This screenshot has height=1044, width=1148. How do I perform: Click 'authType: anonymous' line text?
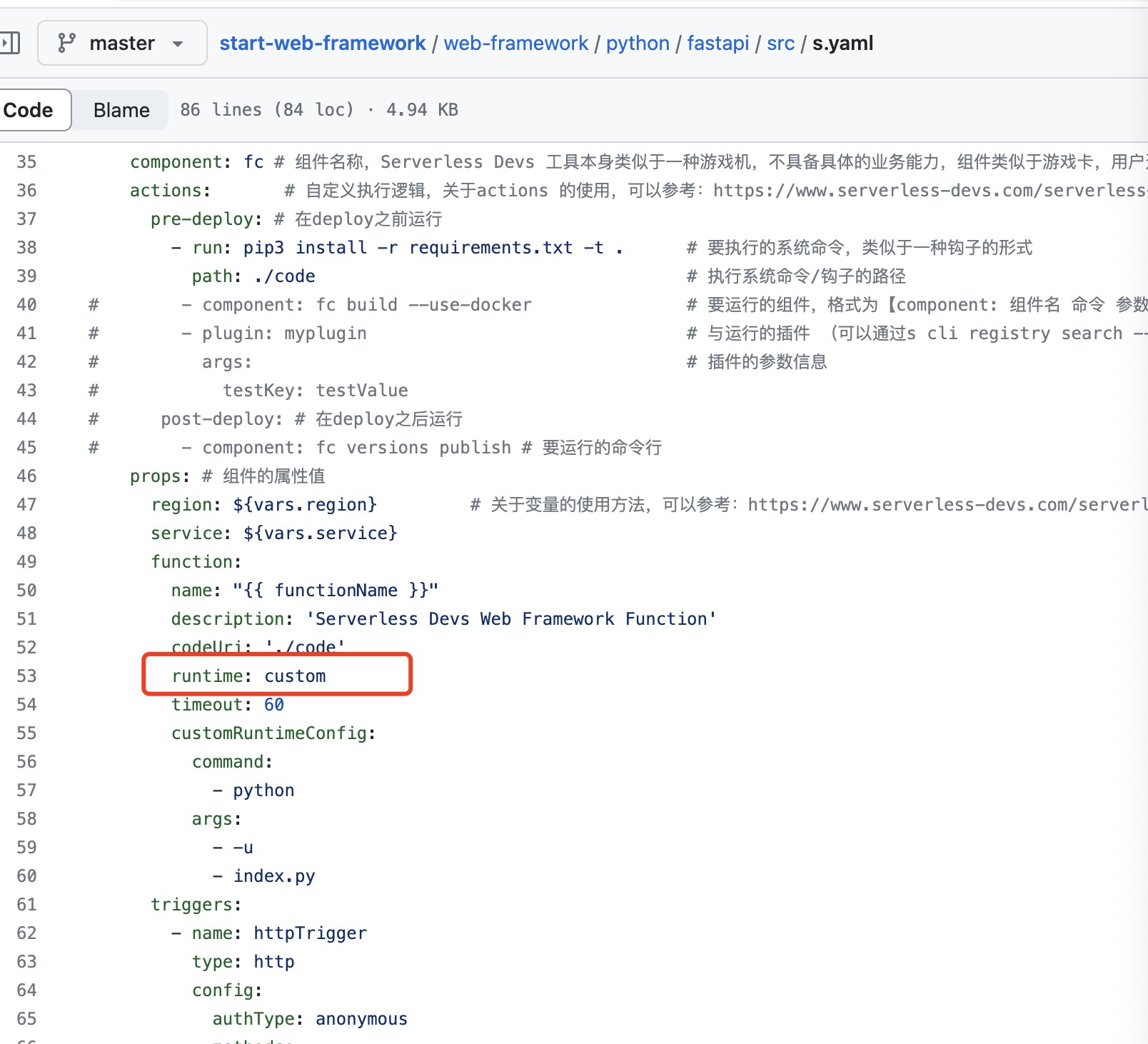[x=310, y=1019]
